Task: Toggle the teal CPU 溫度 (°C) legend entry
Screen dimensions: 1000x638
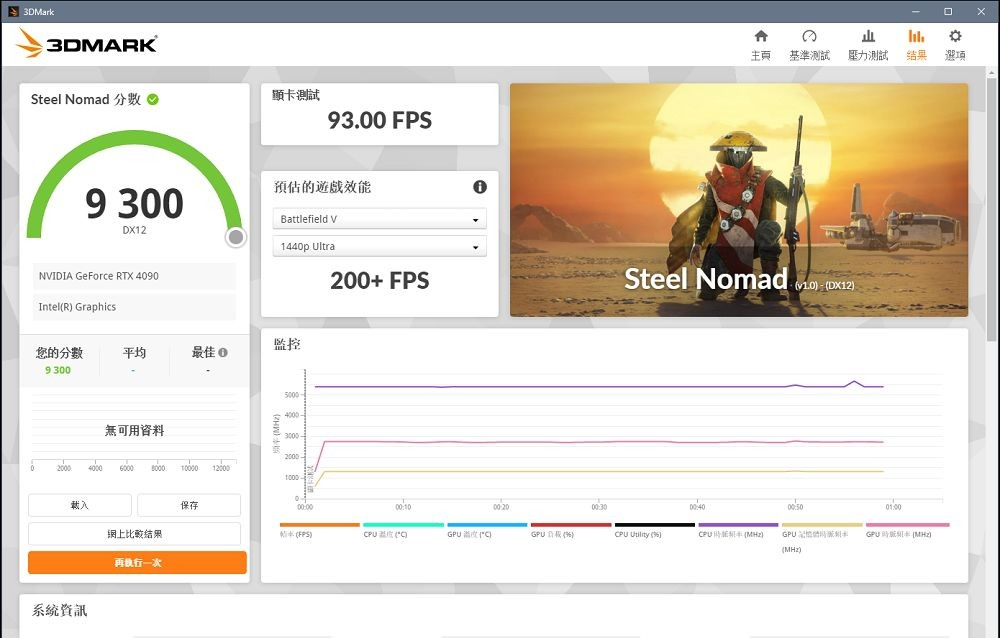Action: (403, 531)
